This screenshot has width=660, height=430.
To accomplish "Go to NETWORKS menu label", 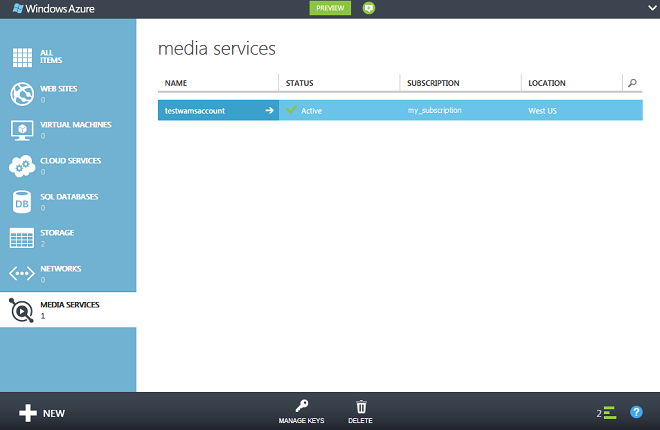I will [x=61, y=268].
